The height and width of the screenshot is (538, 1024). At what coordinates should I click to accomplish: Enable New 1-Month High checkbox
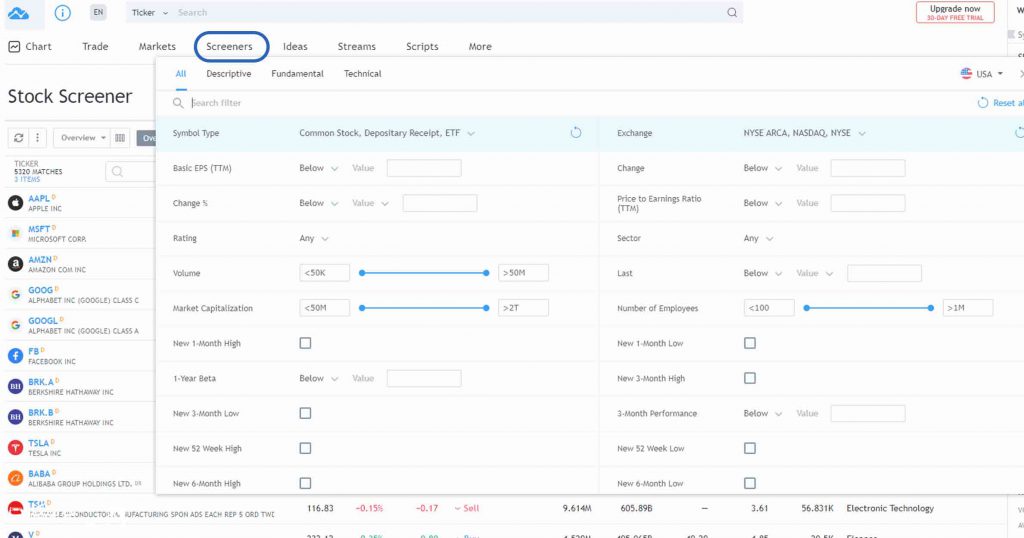[x=305, y=343]
